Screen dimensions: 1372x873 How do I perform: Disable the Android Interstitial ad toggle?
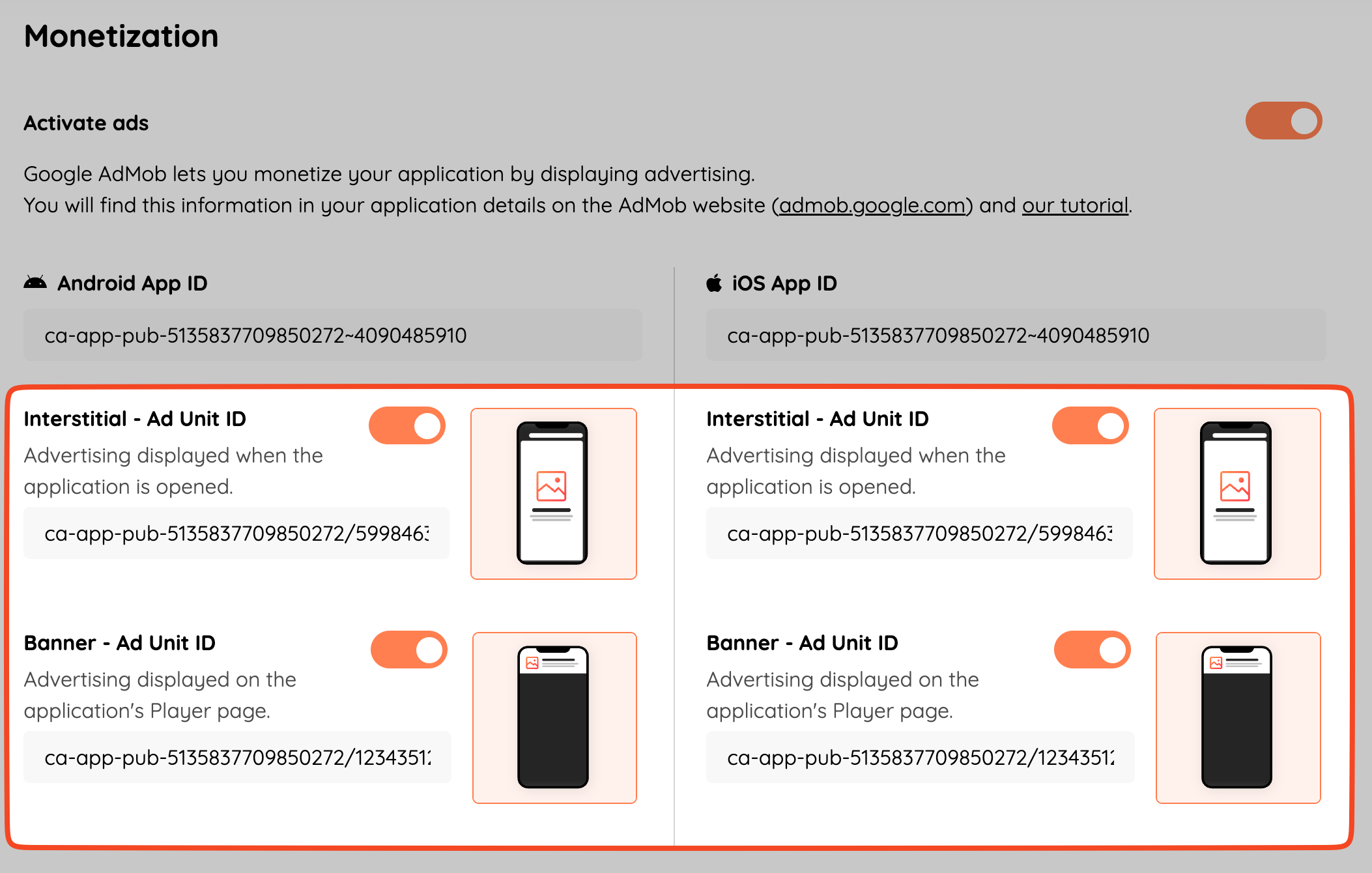pyautogui.click(x=407, y=425)
